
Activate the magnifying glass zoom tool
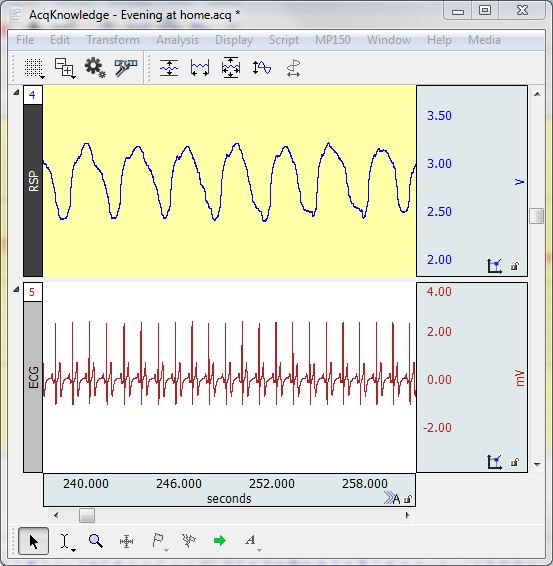pos(96,541)
